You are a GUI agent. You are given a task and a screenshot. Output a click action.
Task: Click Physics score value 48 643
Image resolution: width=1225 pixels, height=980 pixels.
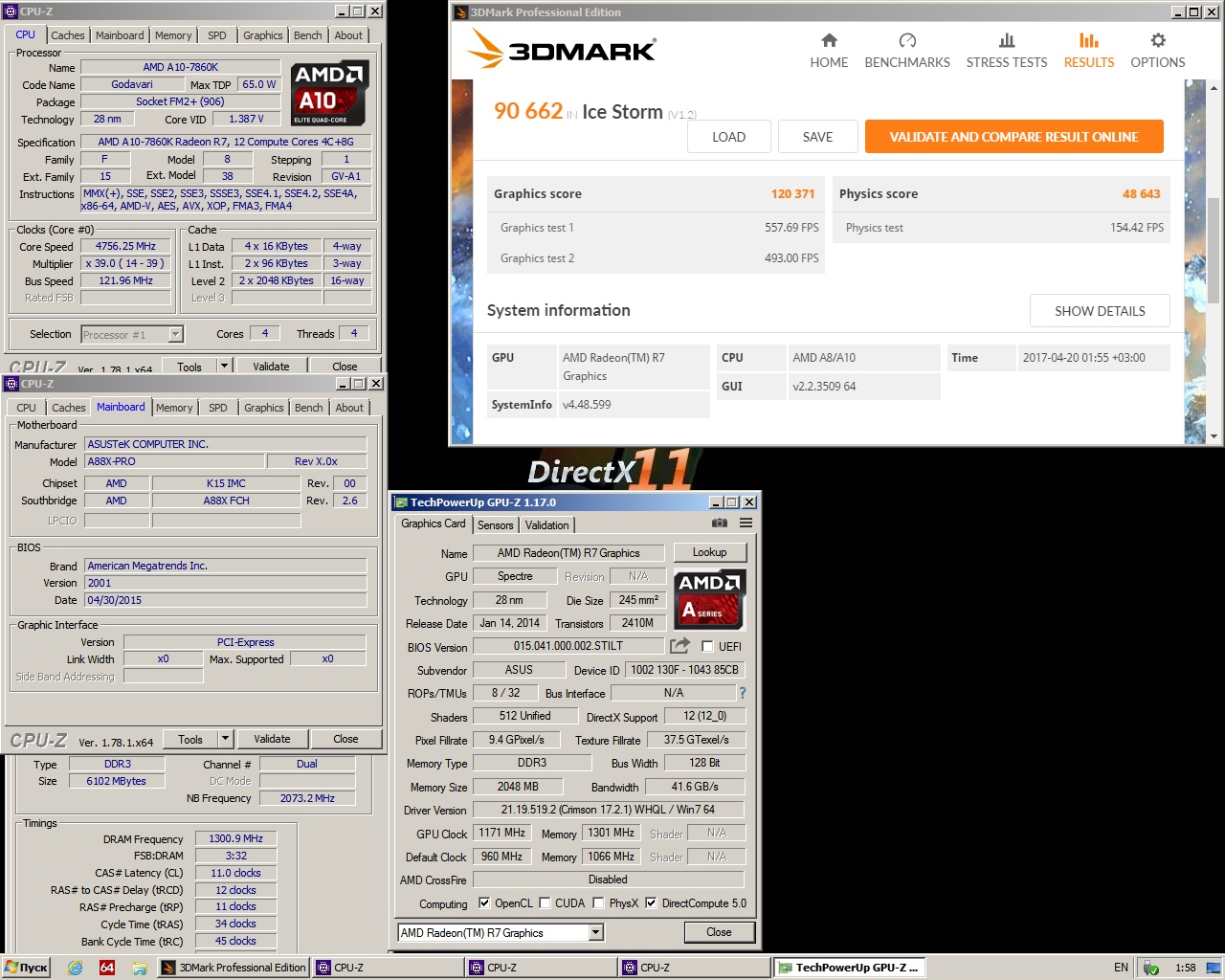(x=1142, y=193)
